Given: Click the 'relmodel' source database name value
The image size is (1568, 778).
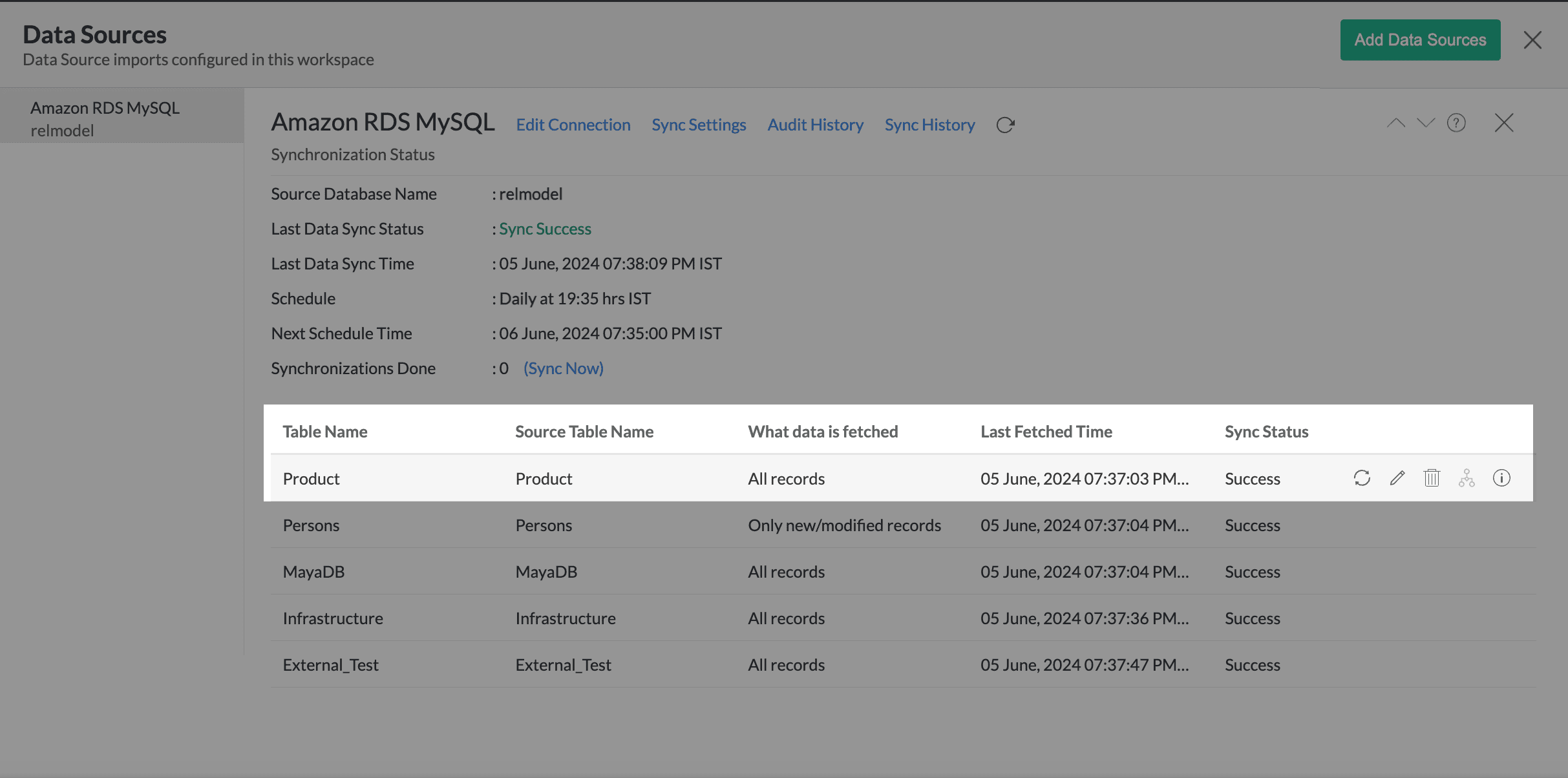Looking at the screenshot, I should click(531, 194).
